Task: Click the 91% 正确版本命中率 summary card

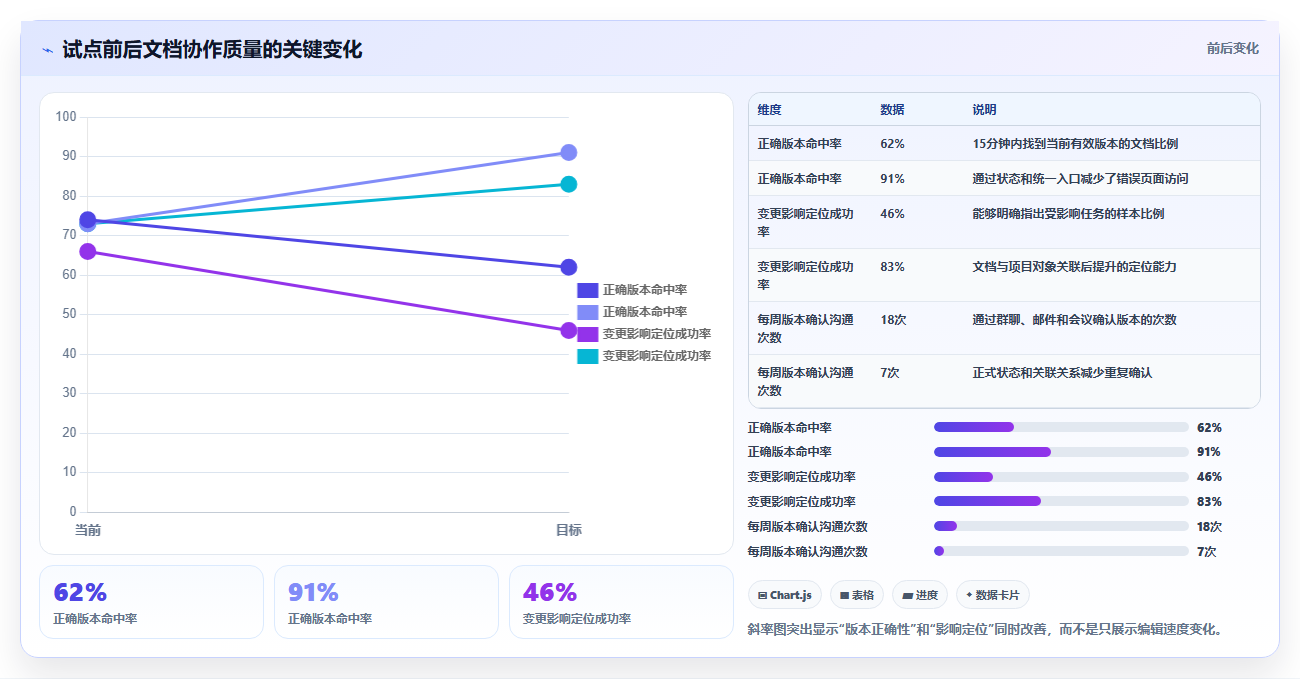Action: (x=386, y=602)
